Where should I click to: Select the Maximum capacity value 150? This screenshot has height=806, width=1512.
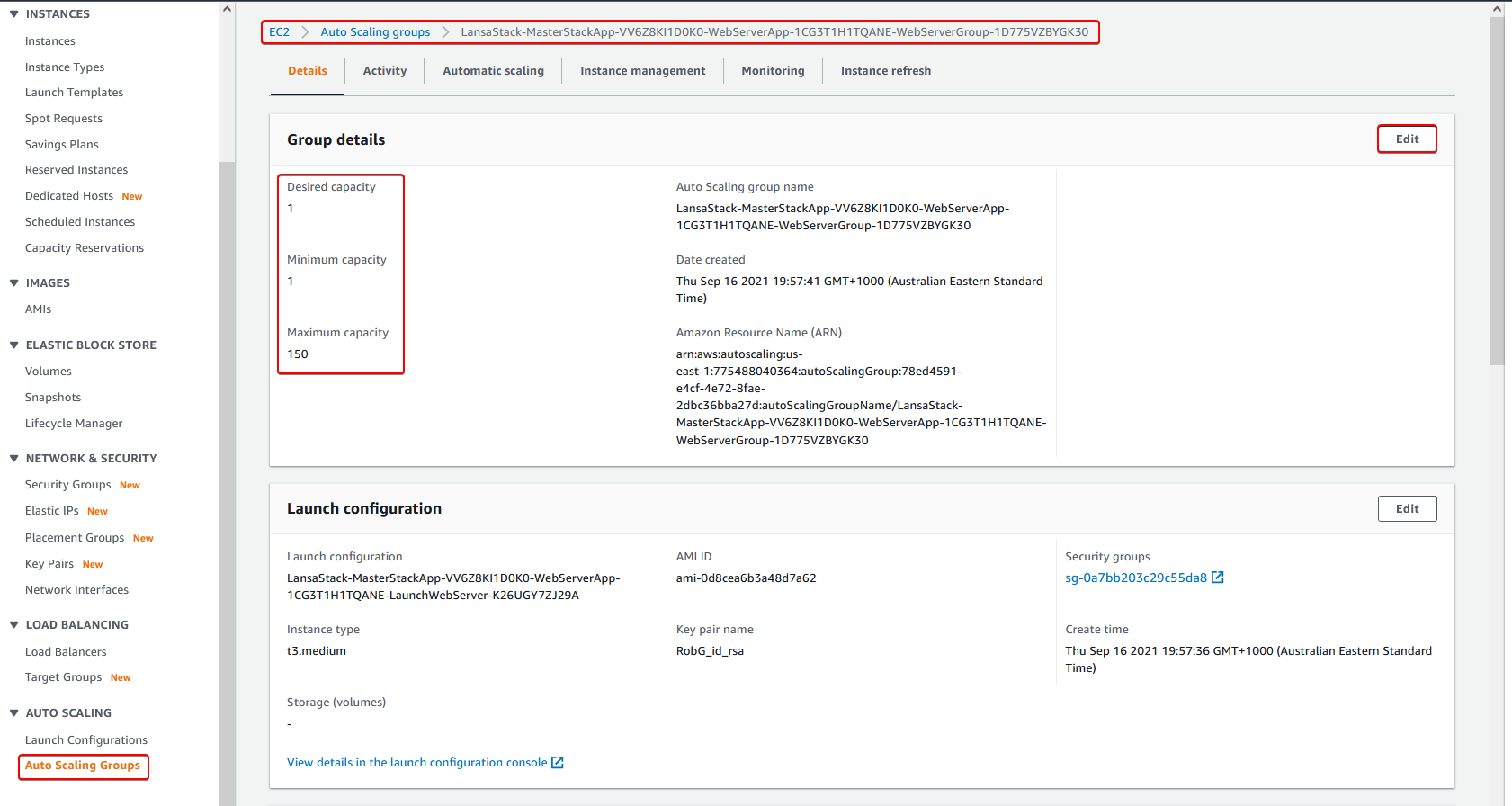[298, 354]
